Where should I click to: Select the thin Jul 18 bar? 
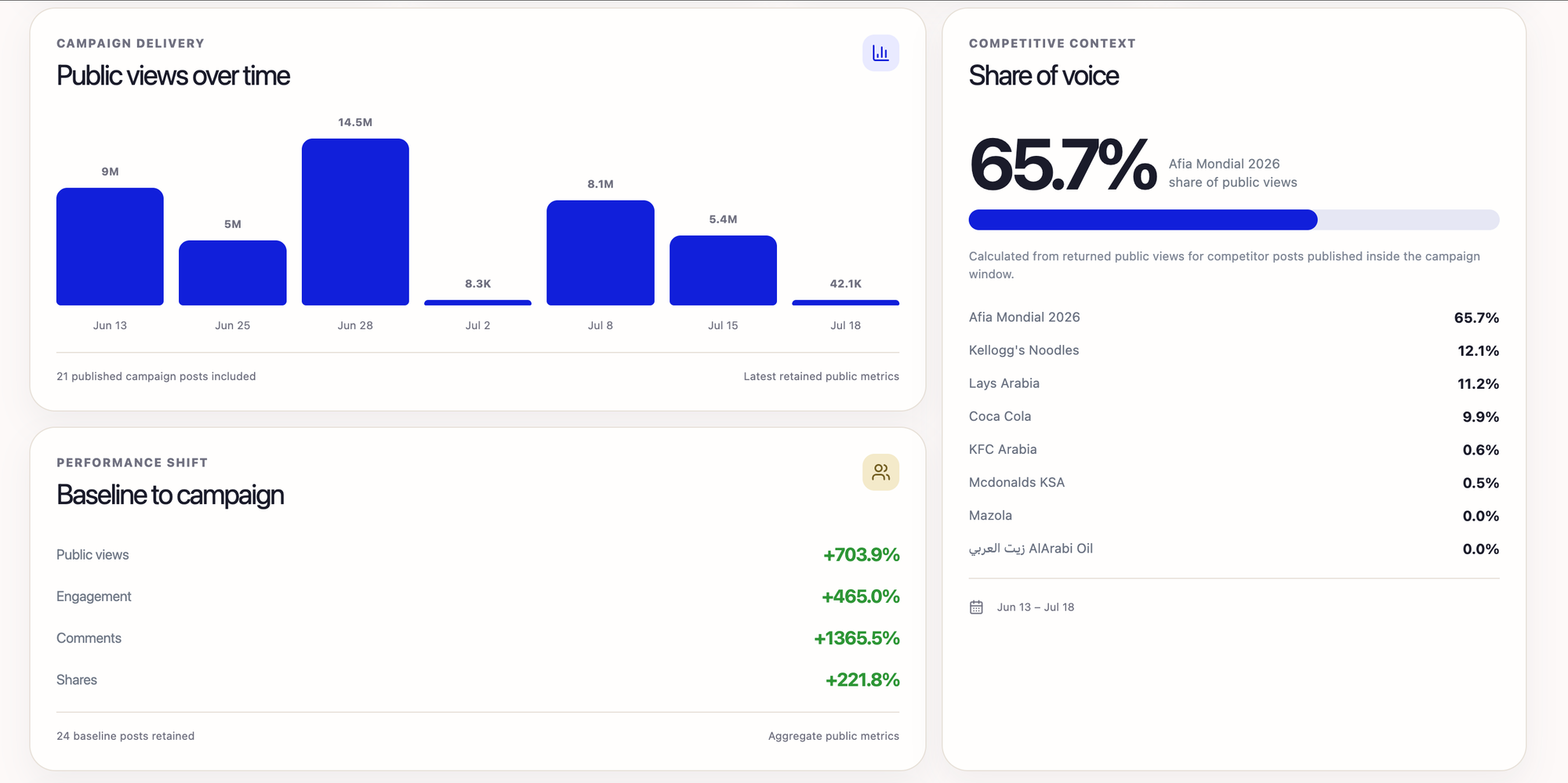(845, 303)
